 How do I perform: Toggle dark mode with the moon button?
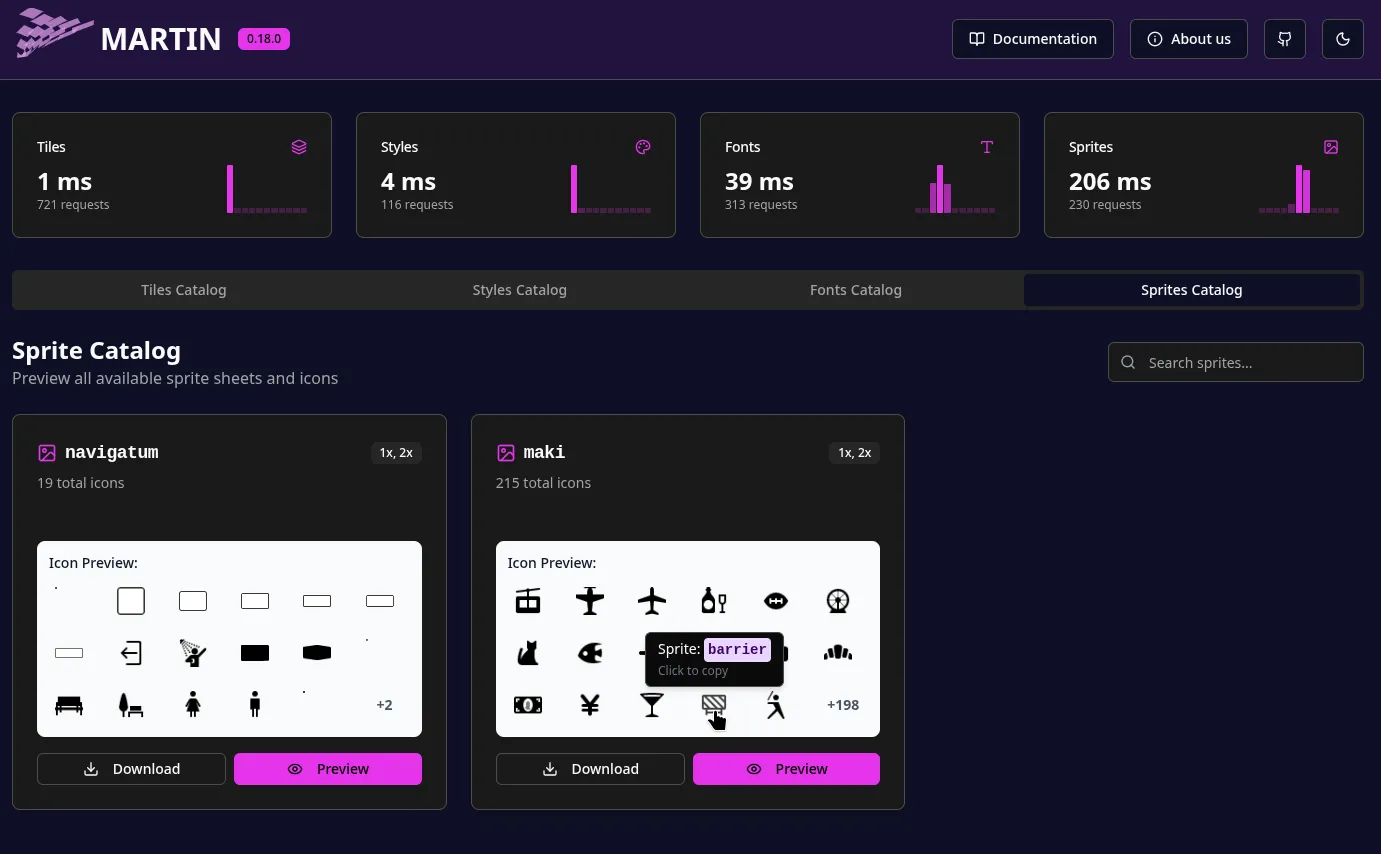point(1342,38)
